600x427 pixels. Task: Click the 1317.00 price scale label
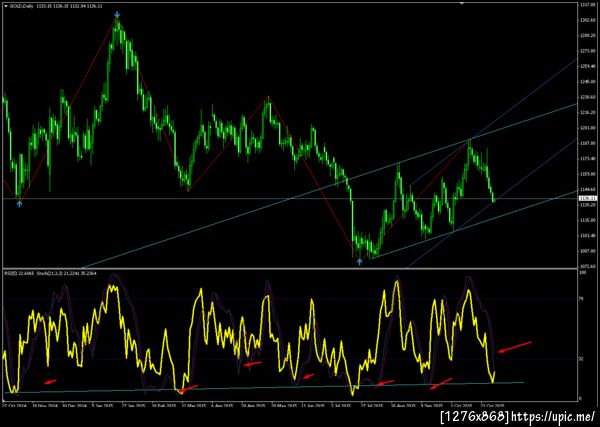589,5
